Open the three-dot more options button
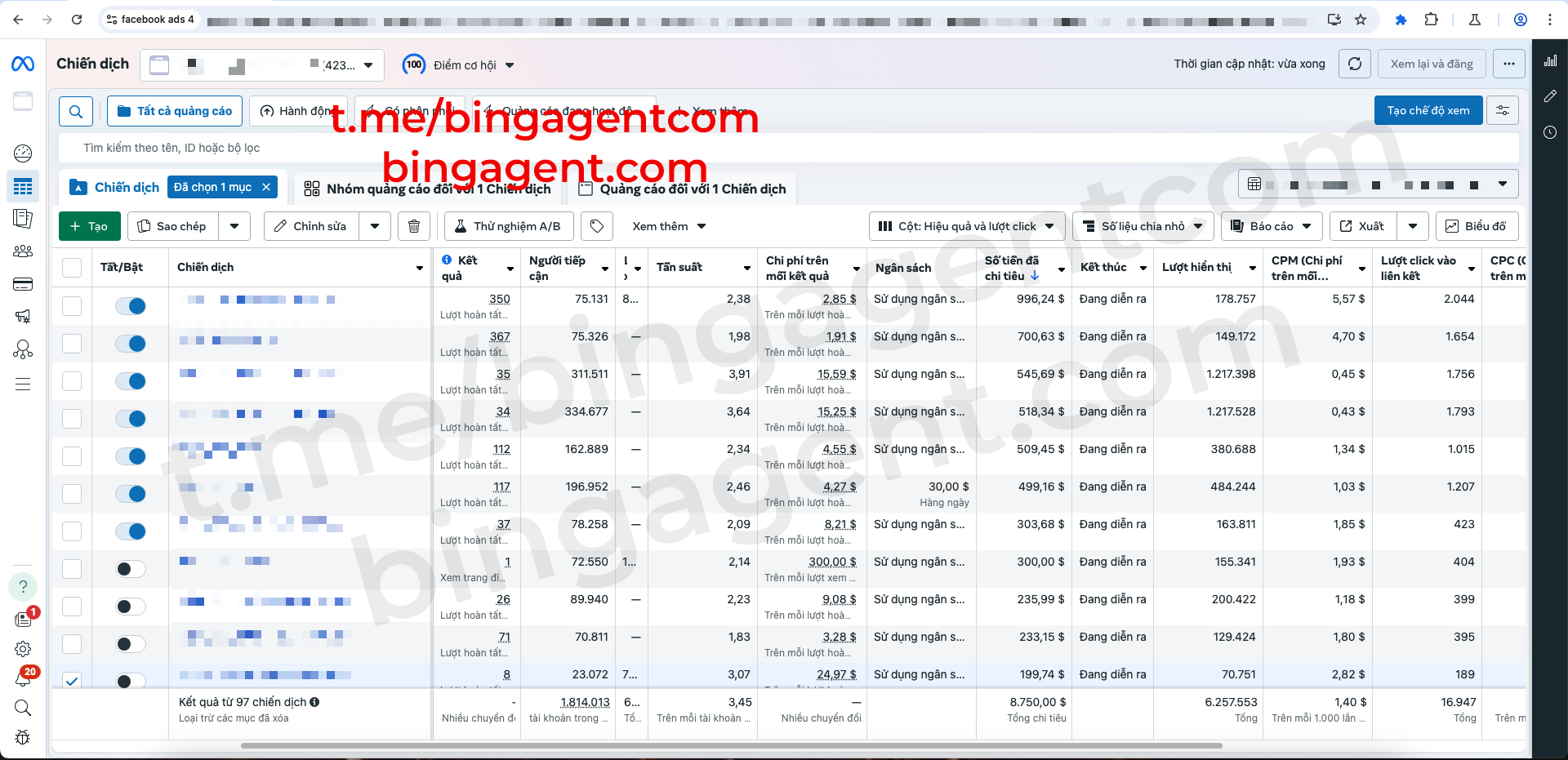Screen dimensions: 1568x760 click(1508, 64)
